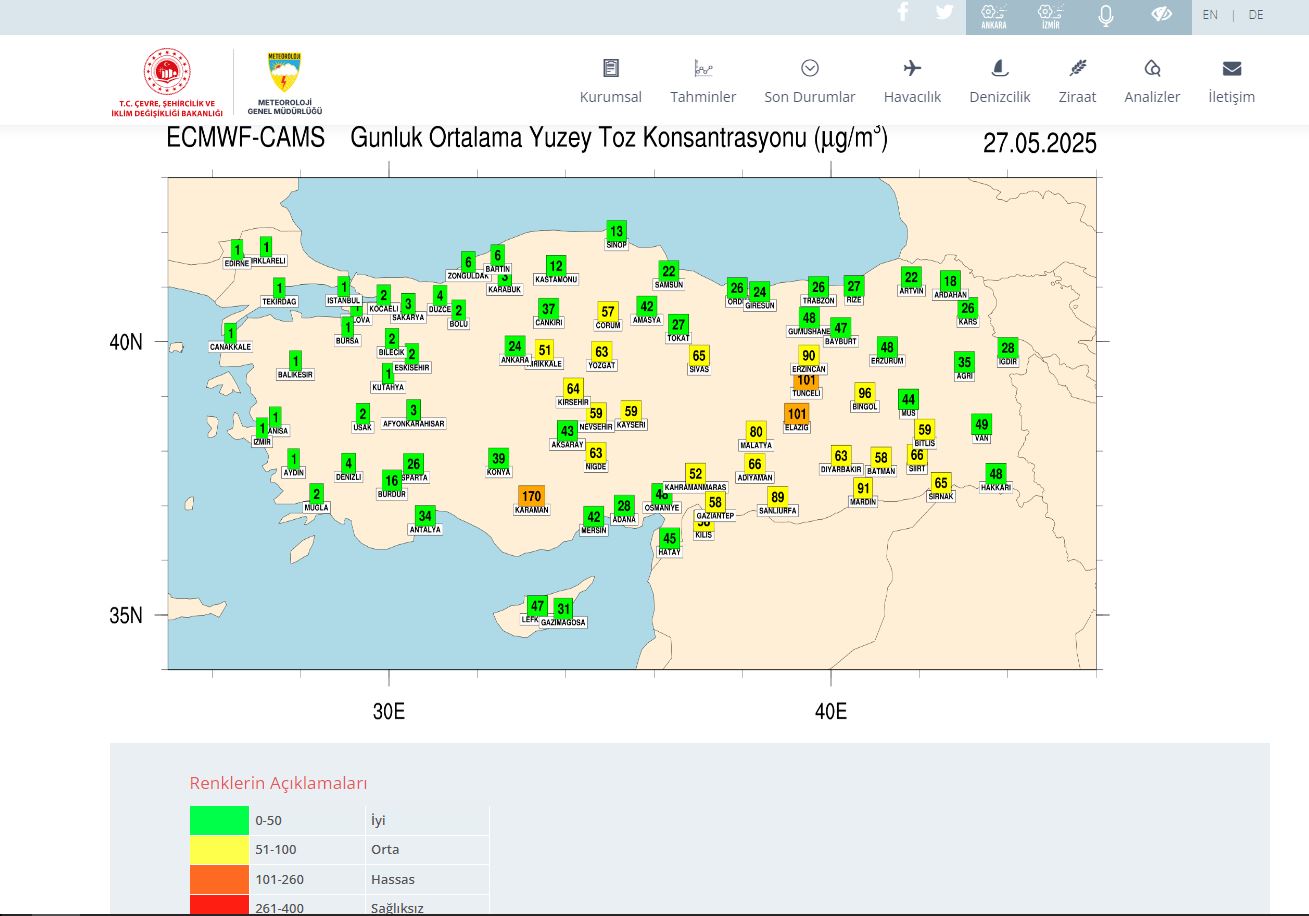Image resolution: width=1309 pixels, height=916 pixels.
Task: Open the Tahminler menu
Action: tap(703, 97)
